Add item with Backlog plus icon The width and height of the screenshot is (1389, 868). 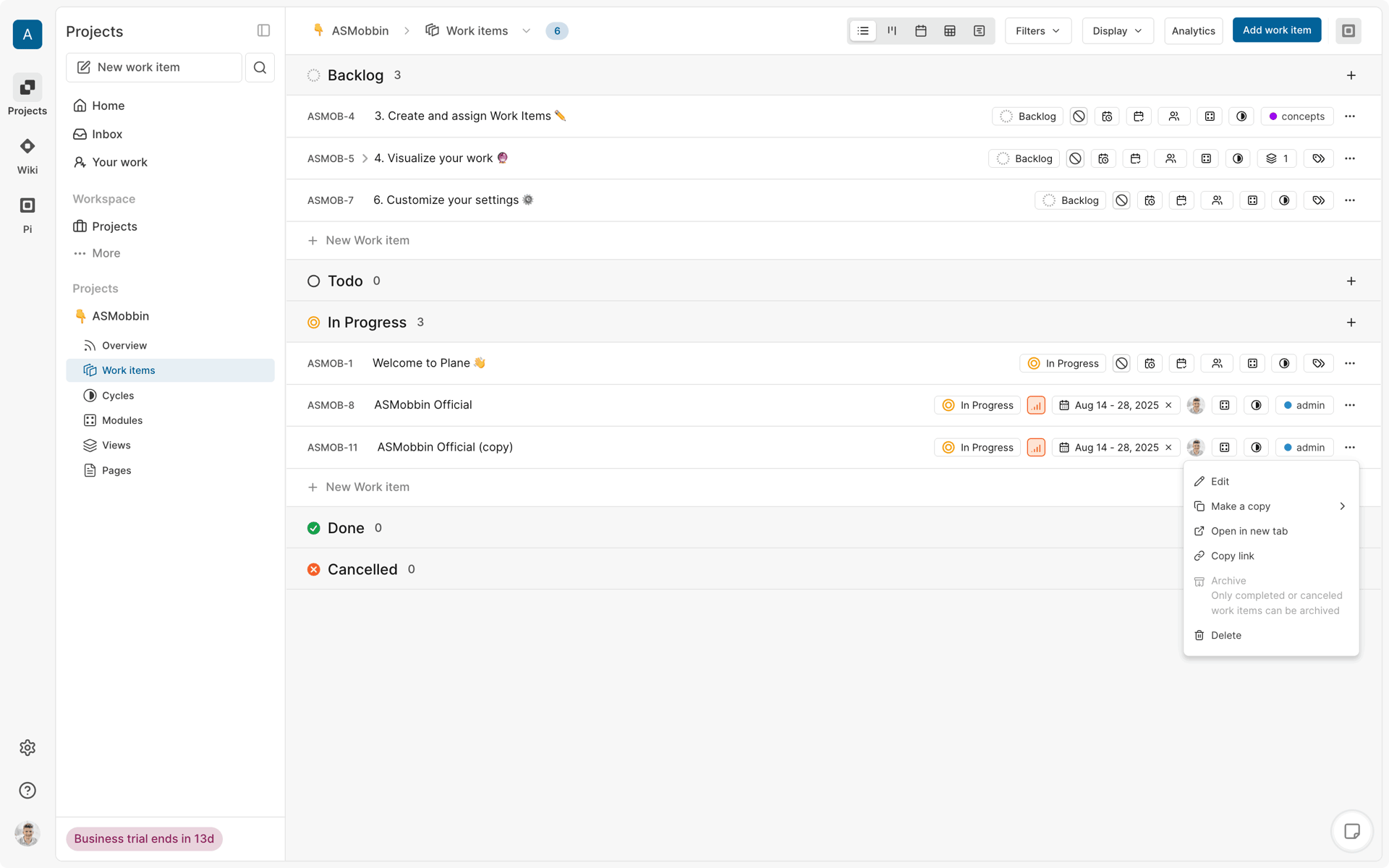[x=1351, y=75]
